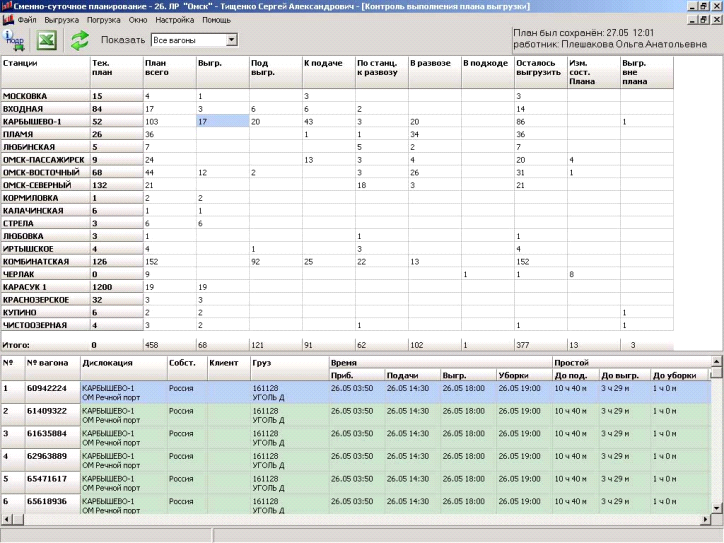This screenshot has width=724, height=543.
Task: Select the ИРТЫШСКОЕ station row
Action: pos(337,249)
